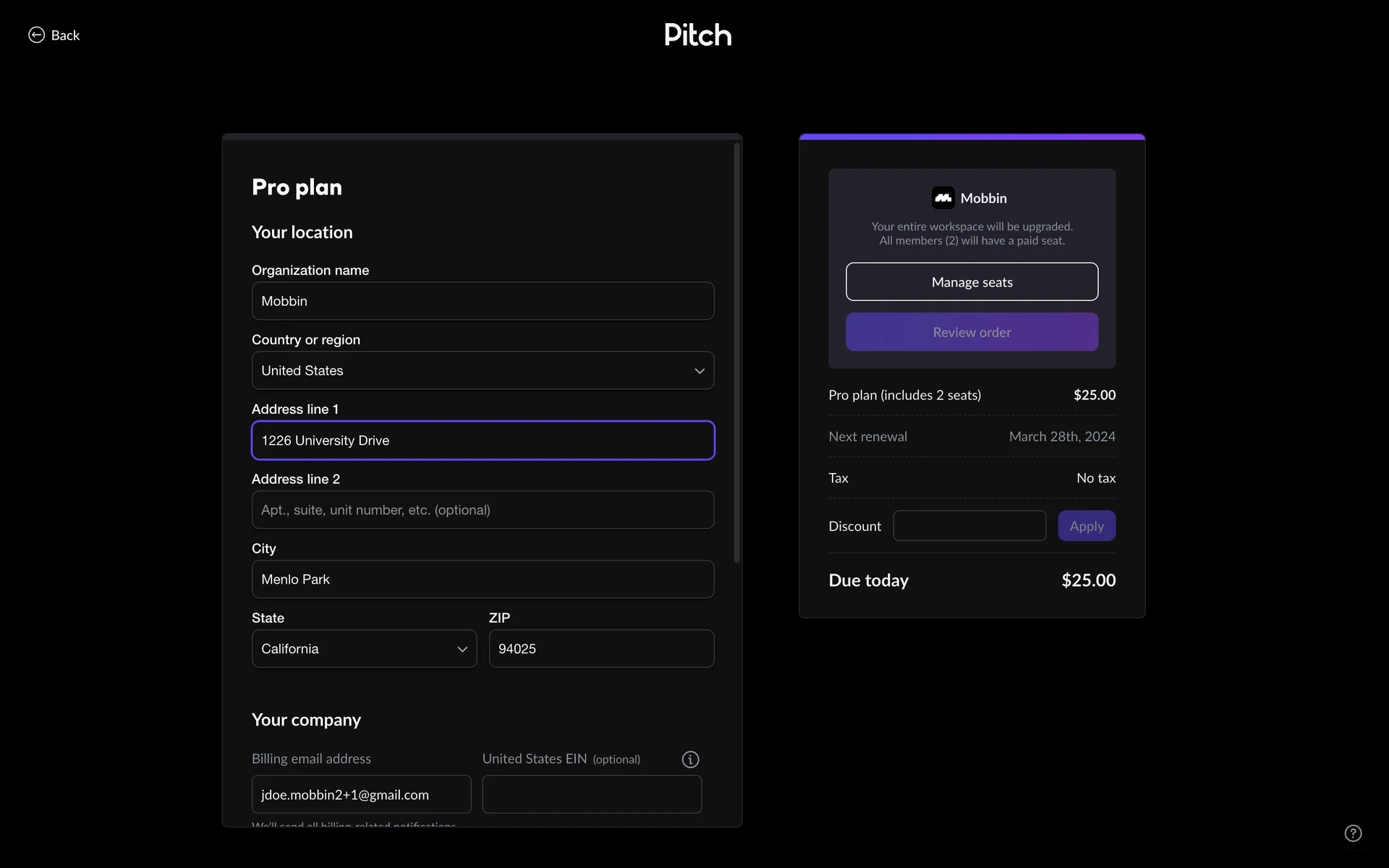Screen dimensions: 1389x868
Task: Click the Back link text
Action: [x=65, y=35]
